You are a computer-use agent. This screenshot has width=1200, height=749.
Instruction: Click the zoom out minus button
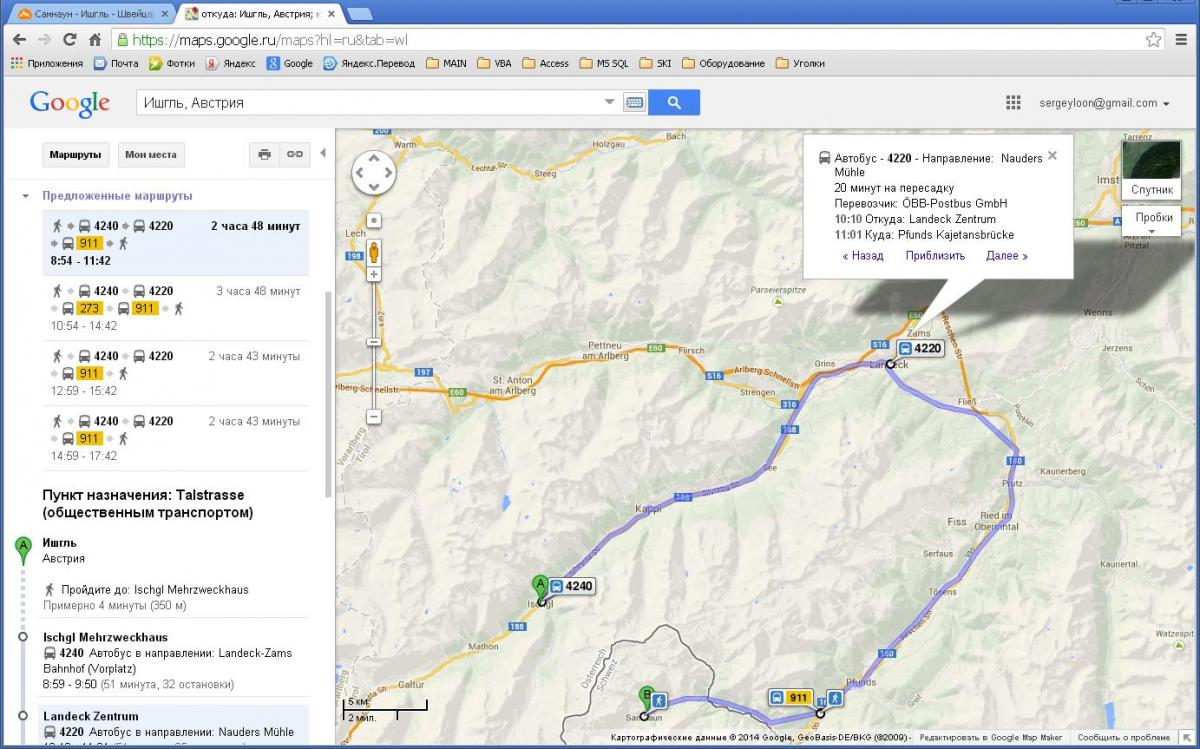click(374, 416)
